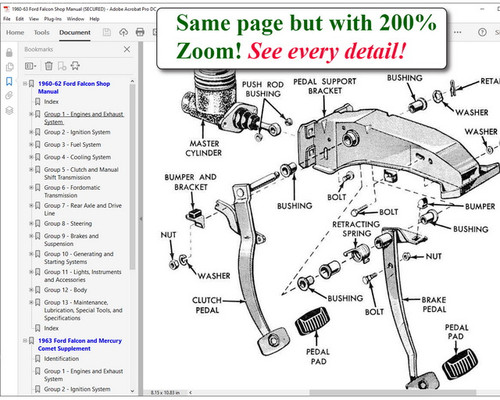Open the Window menu

75,19
